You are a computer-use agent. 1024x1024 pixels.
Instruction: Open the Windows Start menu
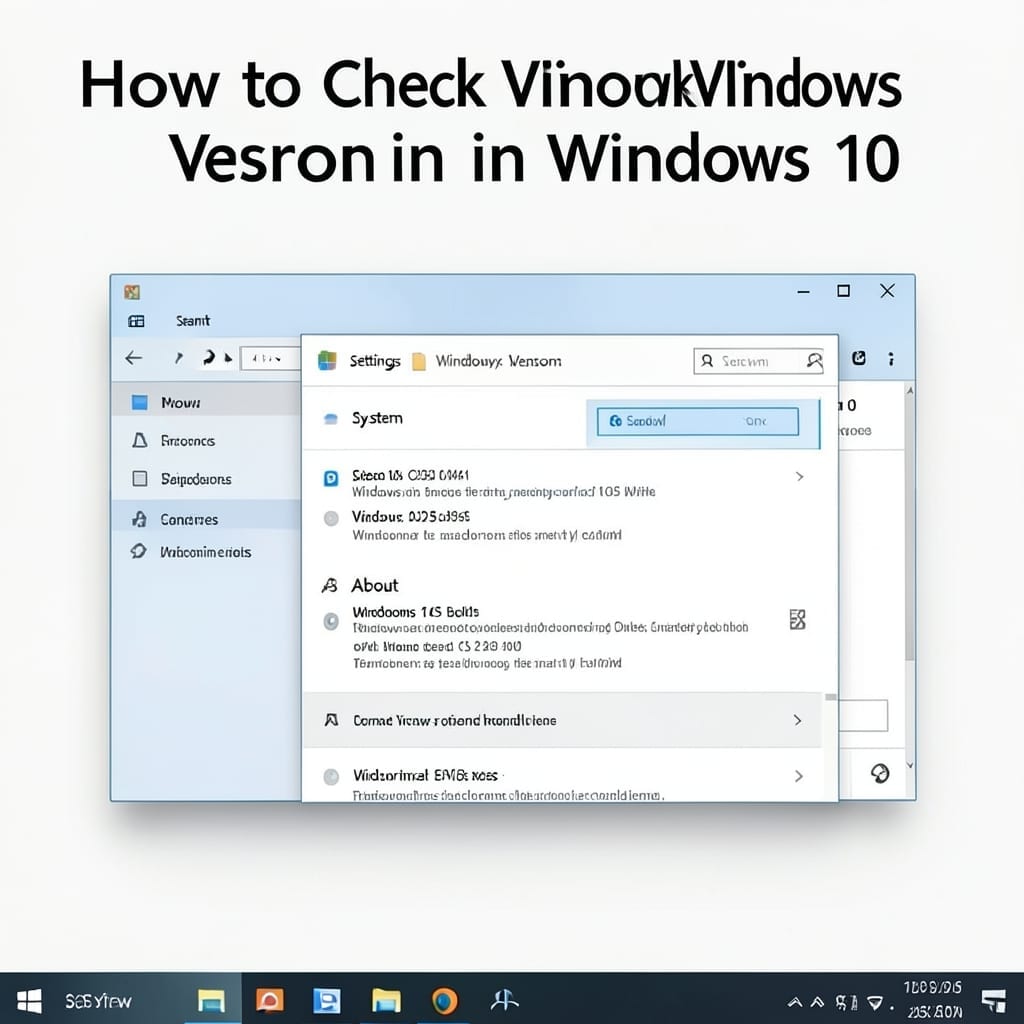pos(29,1000)
